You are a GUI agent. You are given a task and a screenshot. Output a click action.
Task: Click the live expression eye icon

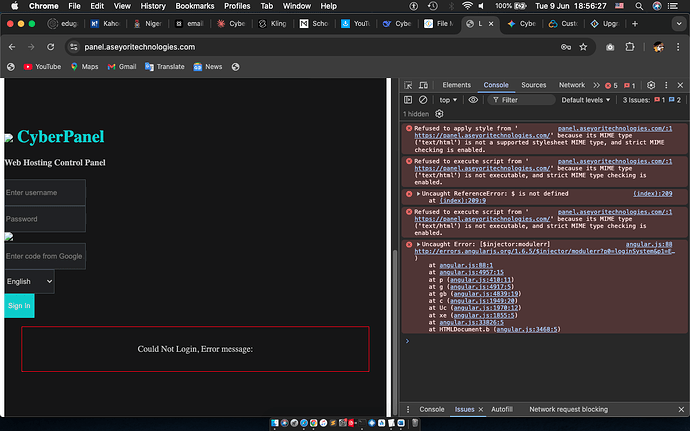(473, 100)
